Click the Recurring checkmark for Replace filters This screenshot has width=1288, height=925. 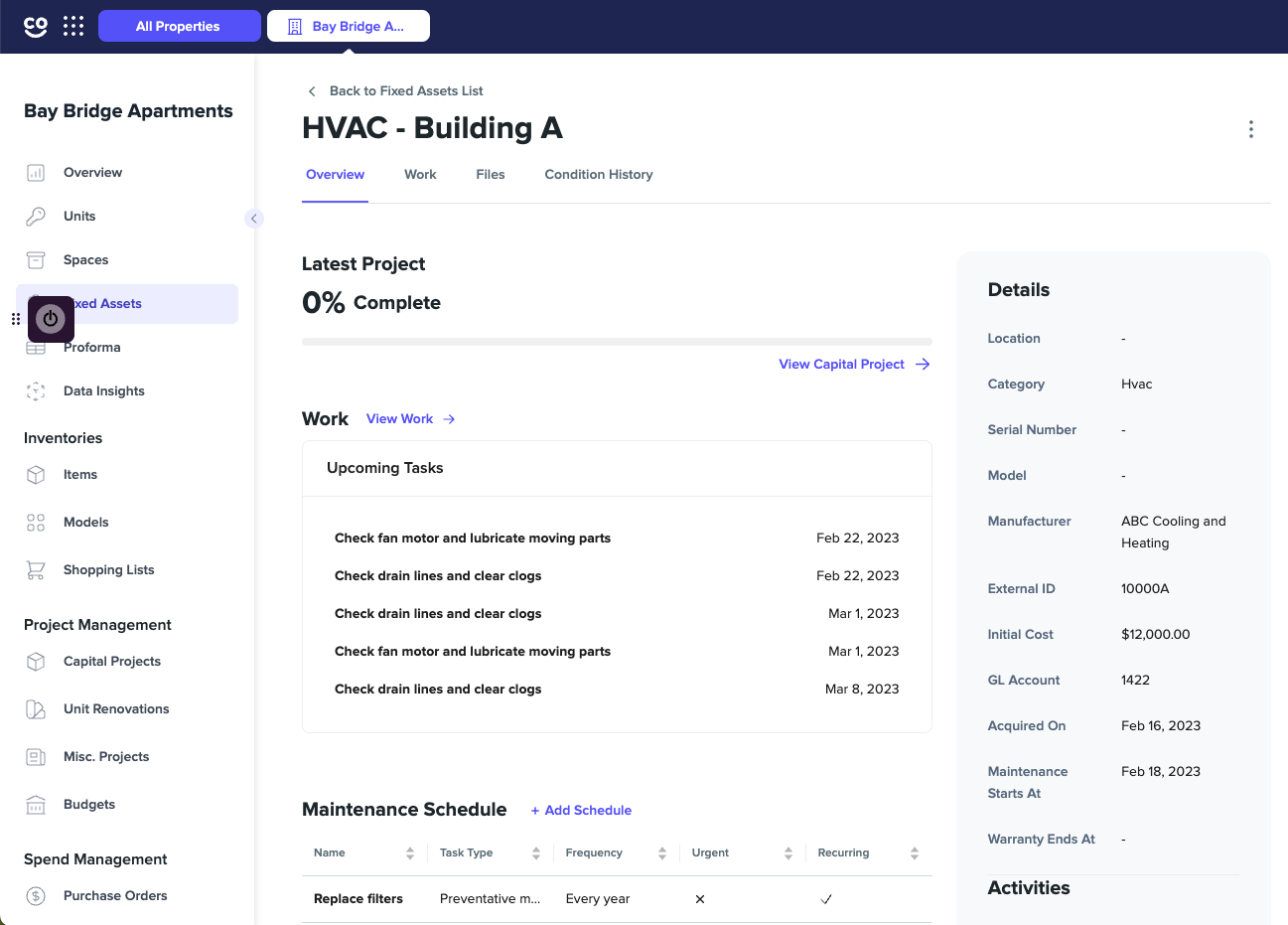[826, 899]
